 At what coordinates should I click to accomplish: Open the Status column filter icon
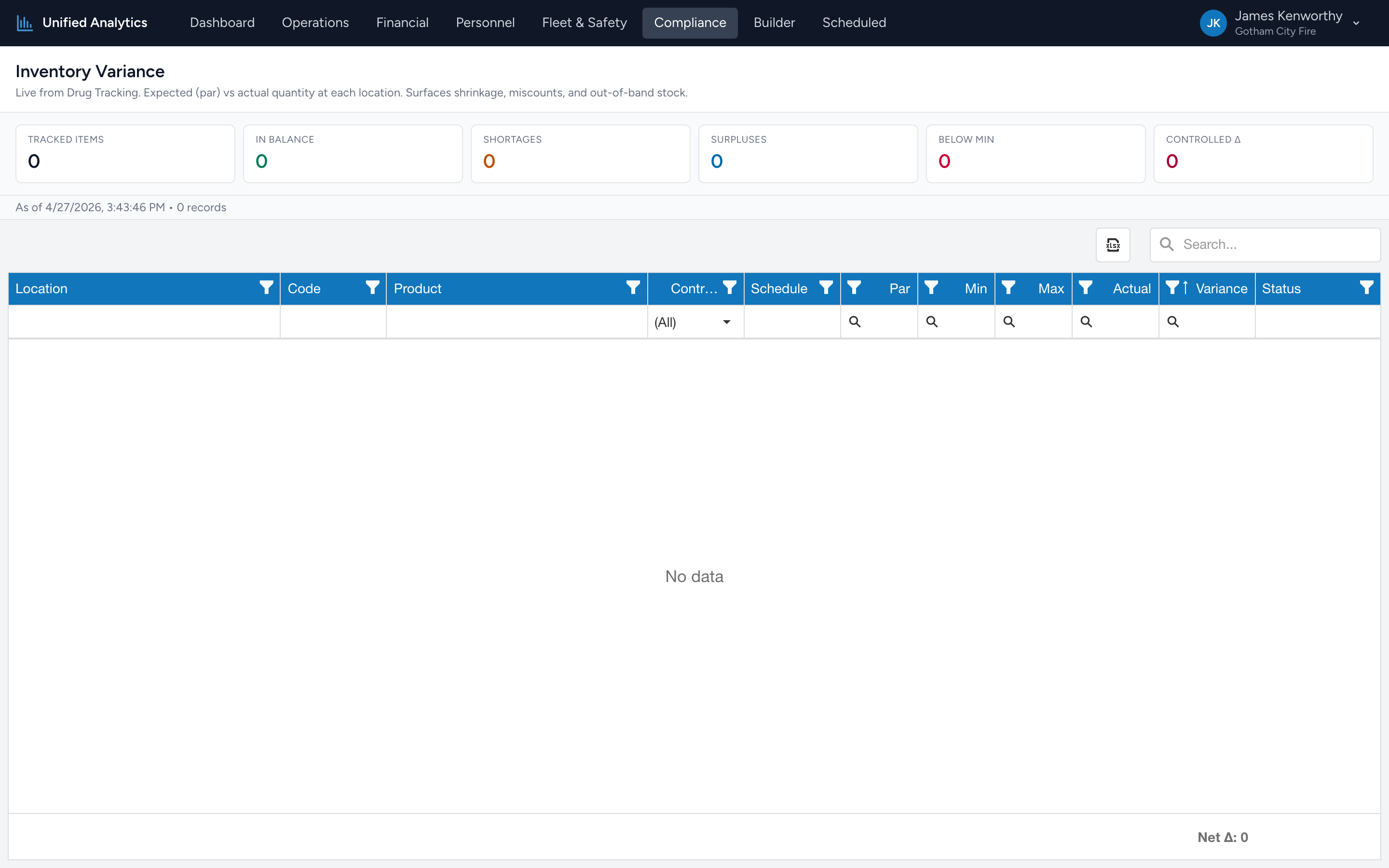pos(1367,287)
